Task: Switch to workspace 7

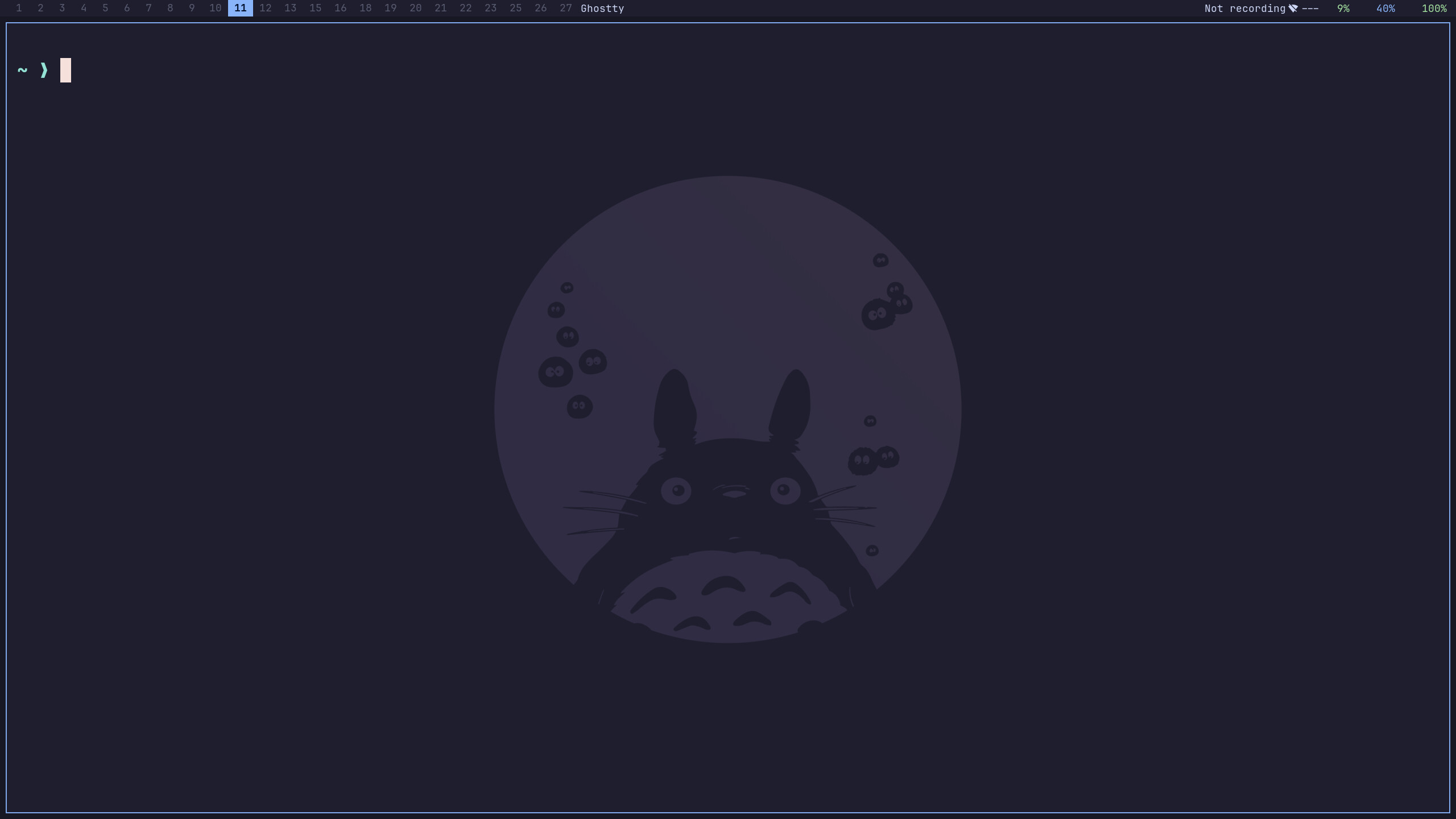Action: 148,8
